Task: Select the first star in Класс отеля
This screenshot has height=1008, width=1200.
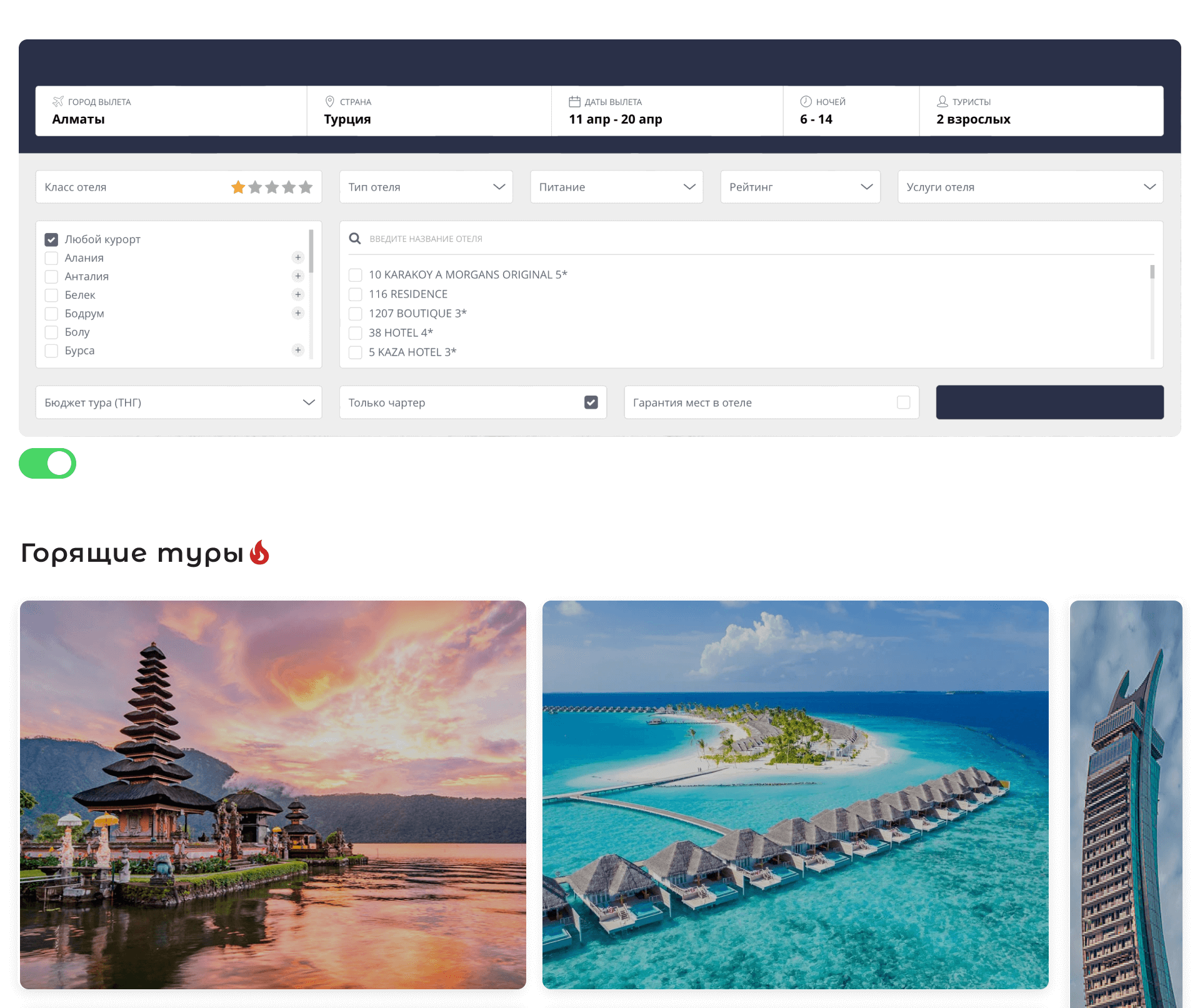Action: click(238, 187)
